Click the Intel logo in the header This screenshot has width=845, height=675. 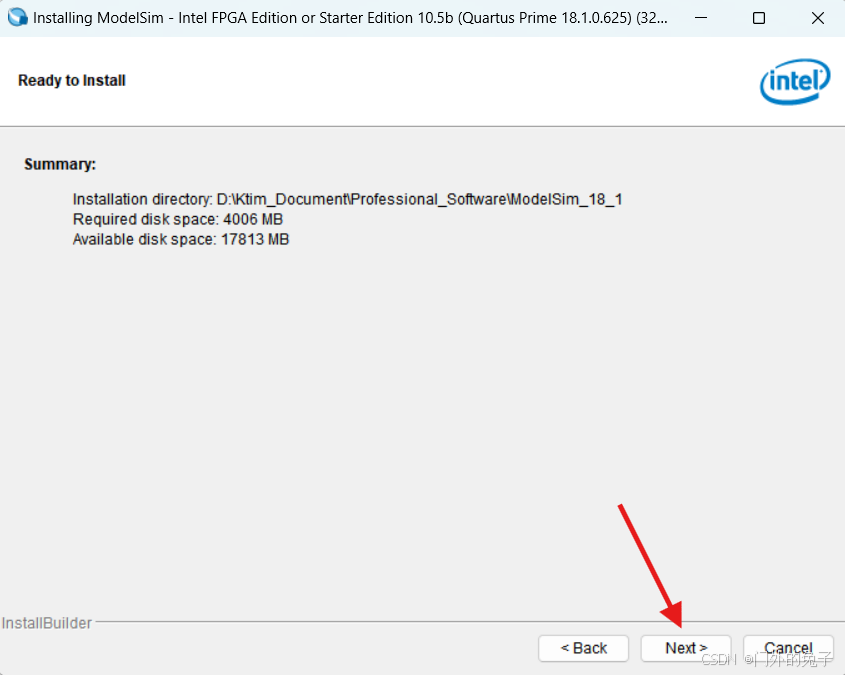(x=795, y=81)
